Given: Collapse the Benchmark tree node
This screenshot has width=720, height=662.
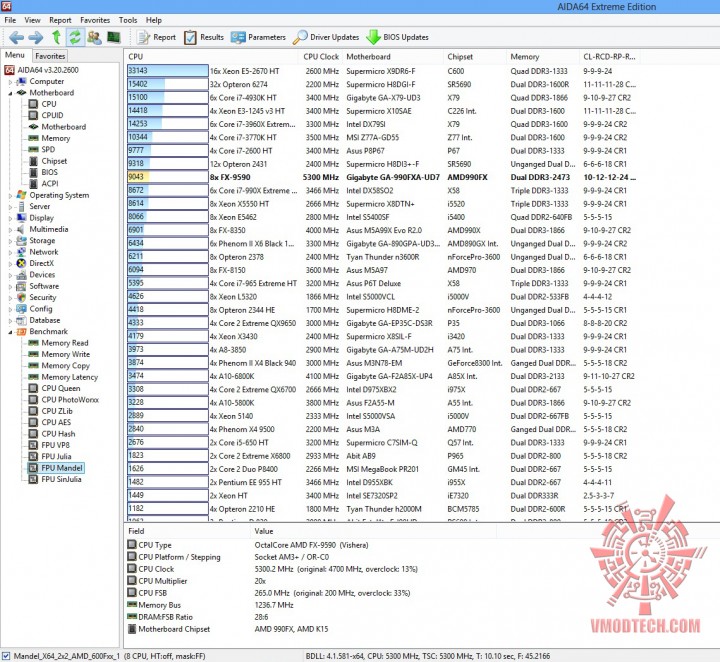Looking at the screenshot, I should point(11,332).
